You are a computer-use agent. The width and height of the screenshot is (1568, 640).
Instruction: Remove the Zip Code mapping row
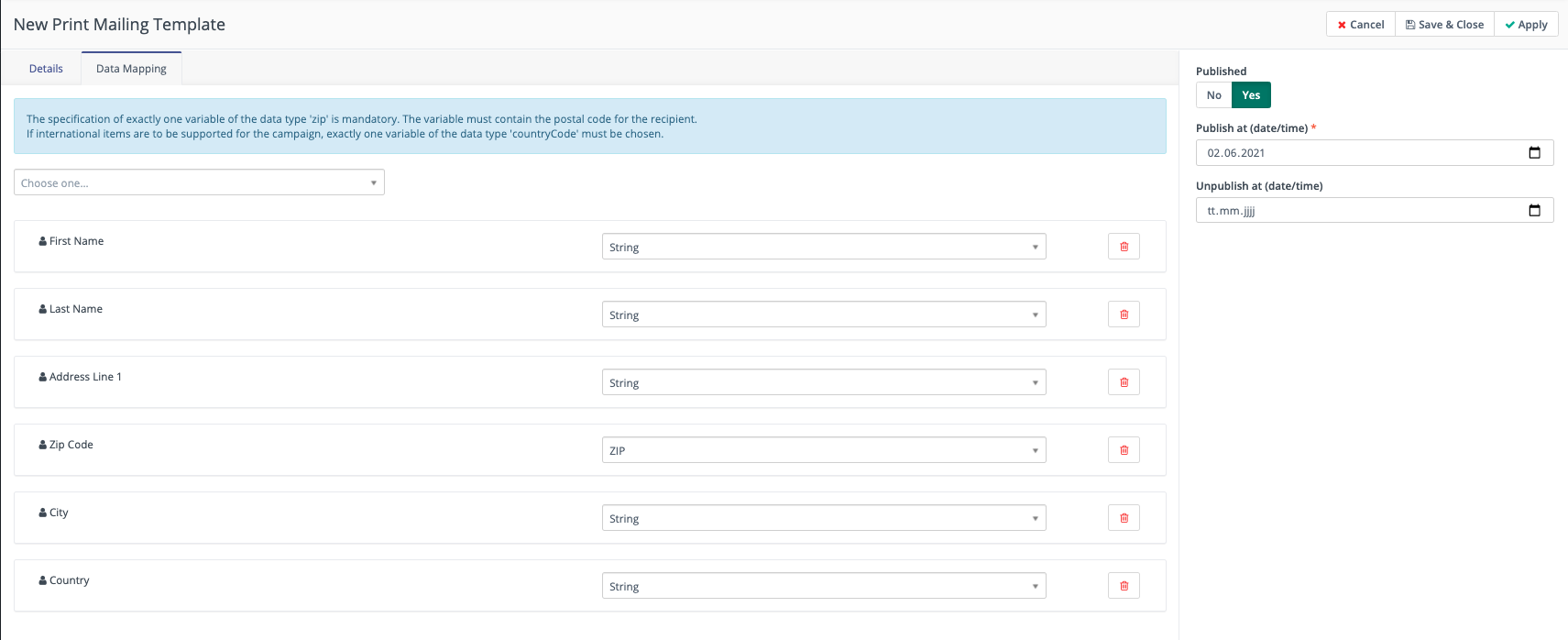tap(1124, 450)
